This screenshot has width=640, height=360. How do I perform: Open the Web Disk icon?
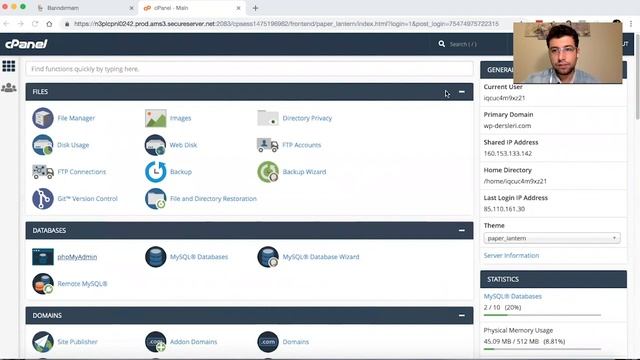(x=156, y=145)
